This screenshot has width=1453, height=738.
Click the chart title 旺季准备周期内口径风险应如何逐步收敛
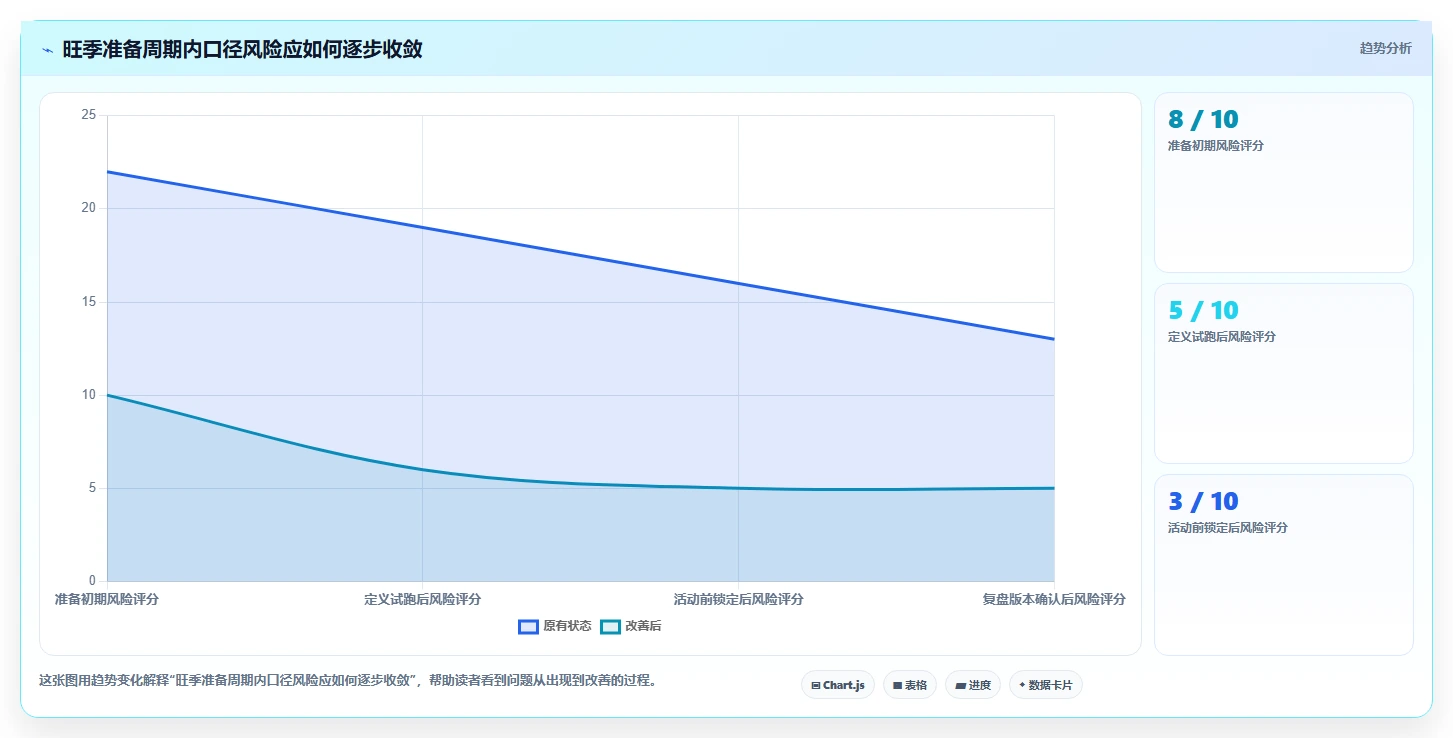click(x=242, y=49)
